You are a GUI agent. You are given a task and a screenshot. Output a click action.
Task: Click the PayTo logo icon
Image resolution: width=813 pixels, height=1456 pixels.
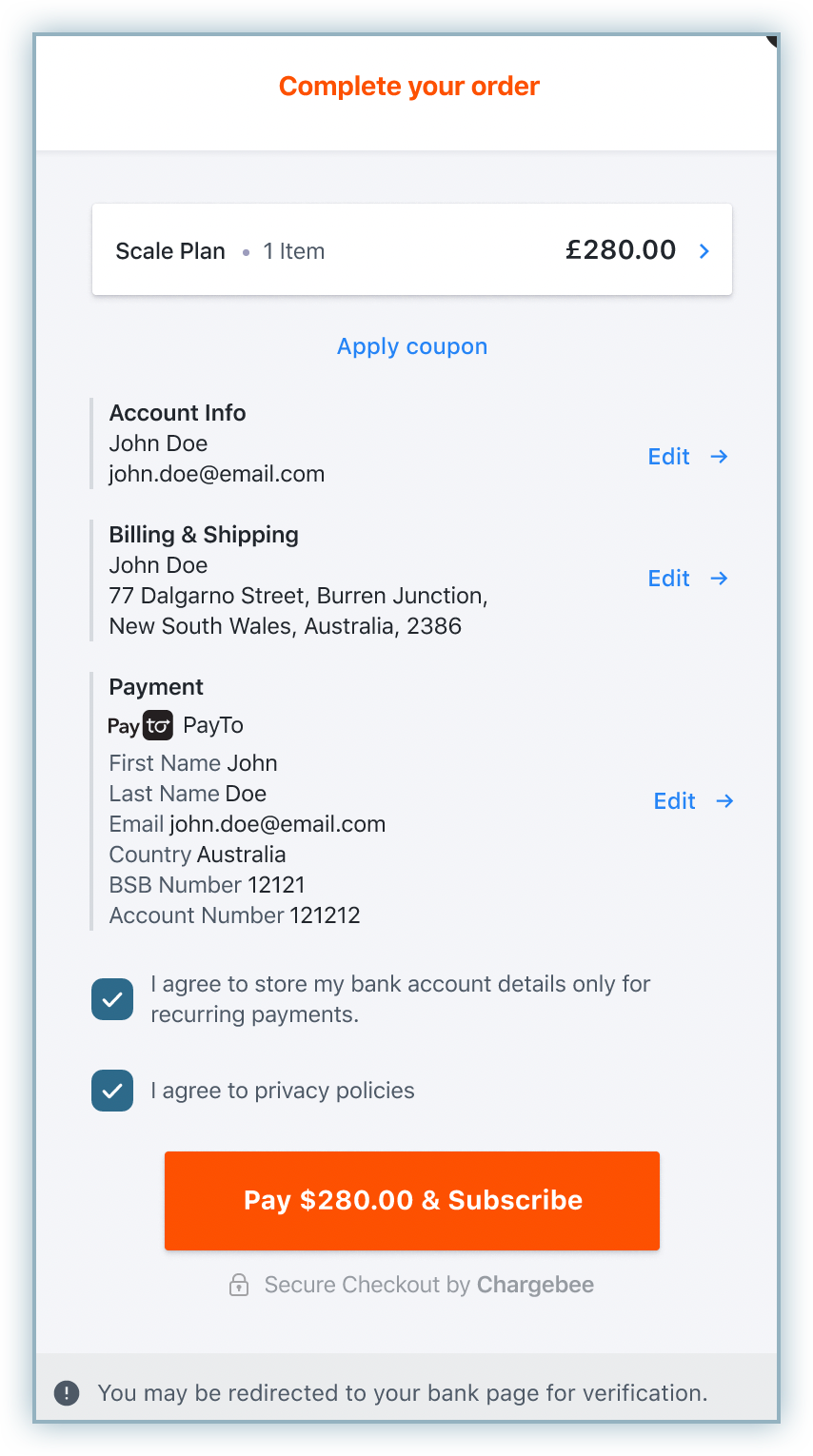tap(141, 725)
